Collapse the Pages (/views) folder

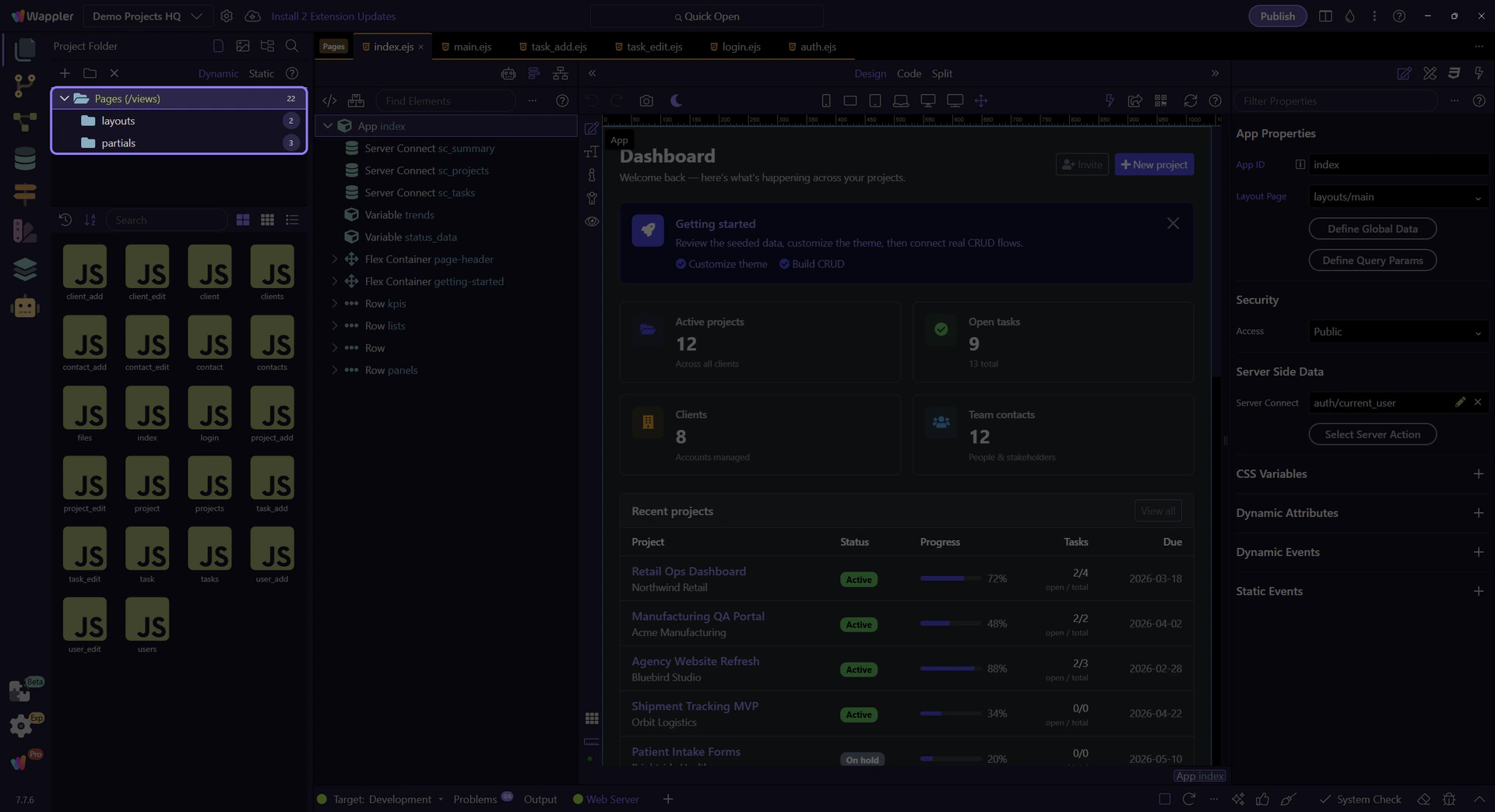click(65, 99)
